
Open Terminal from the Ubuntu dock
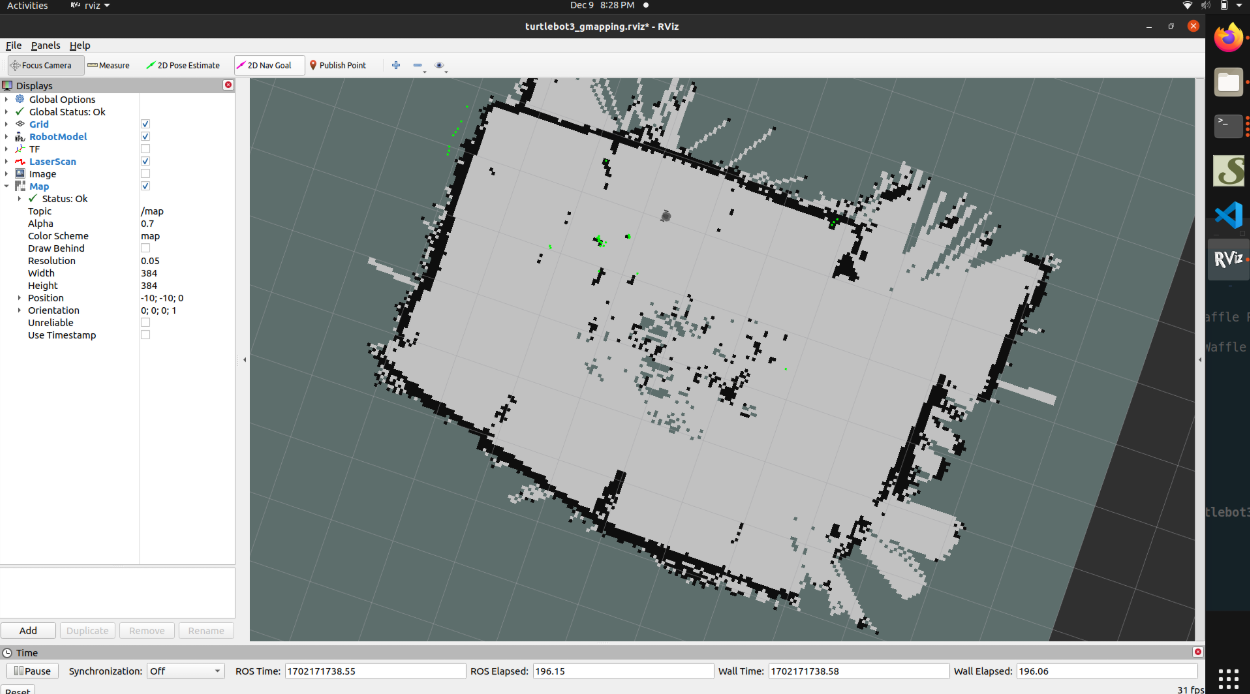(1228, 126)
